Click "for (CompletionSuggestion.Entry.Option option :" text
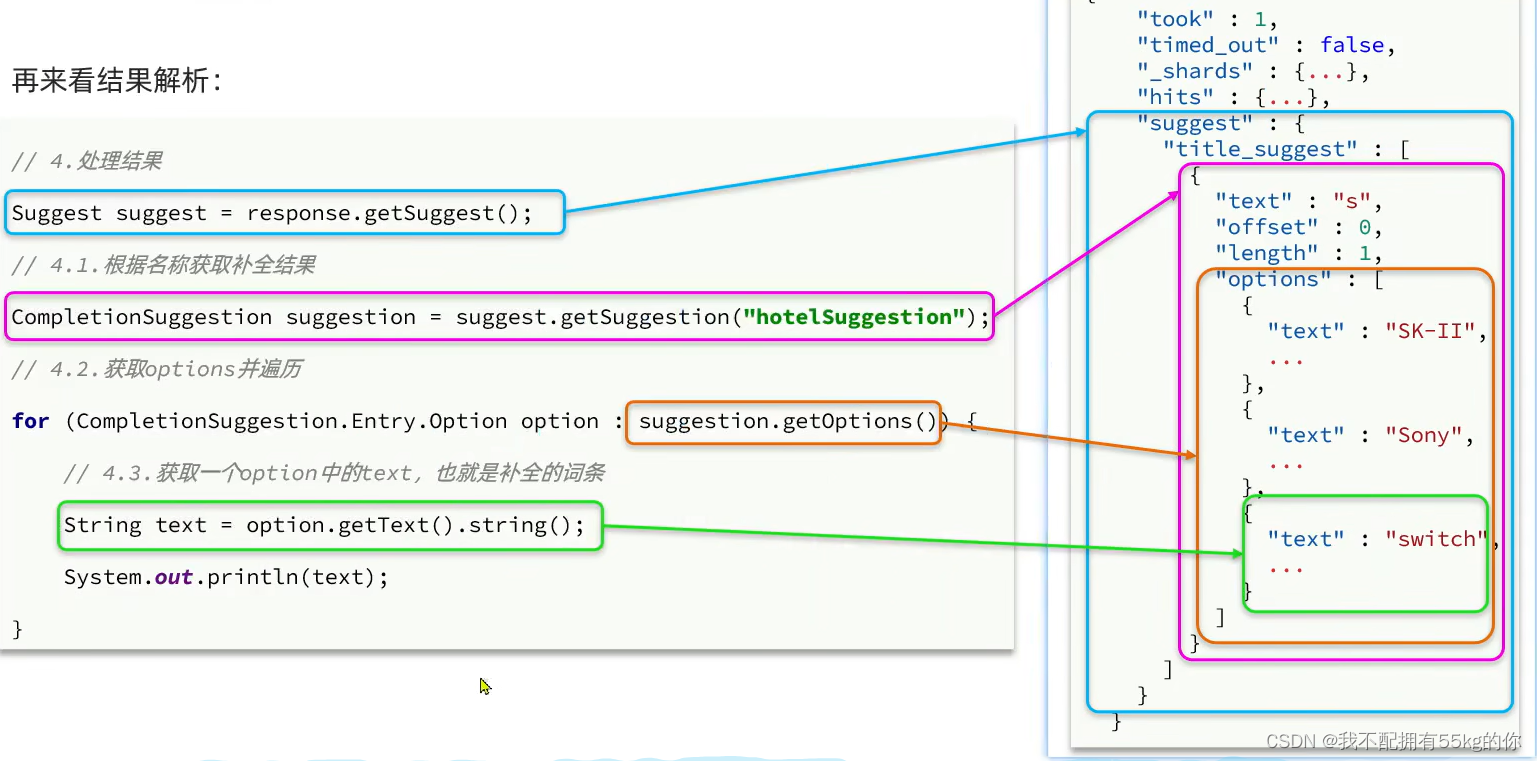The width and height of the screenshot is (1537, 761). coord(320,421)
